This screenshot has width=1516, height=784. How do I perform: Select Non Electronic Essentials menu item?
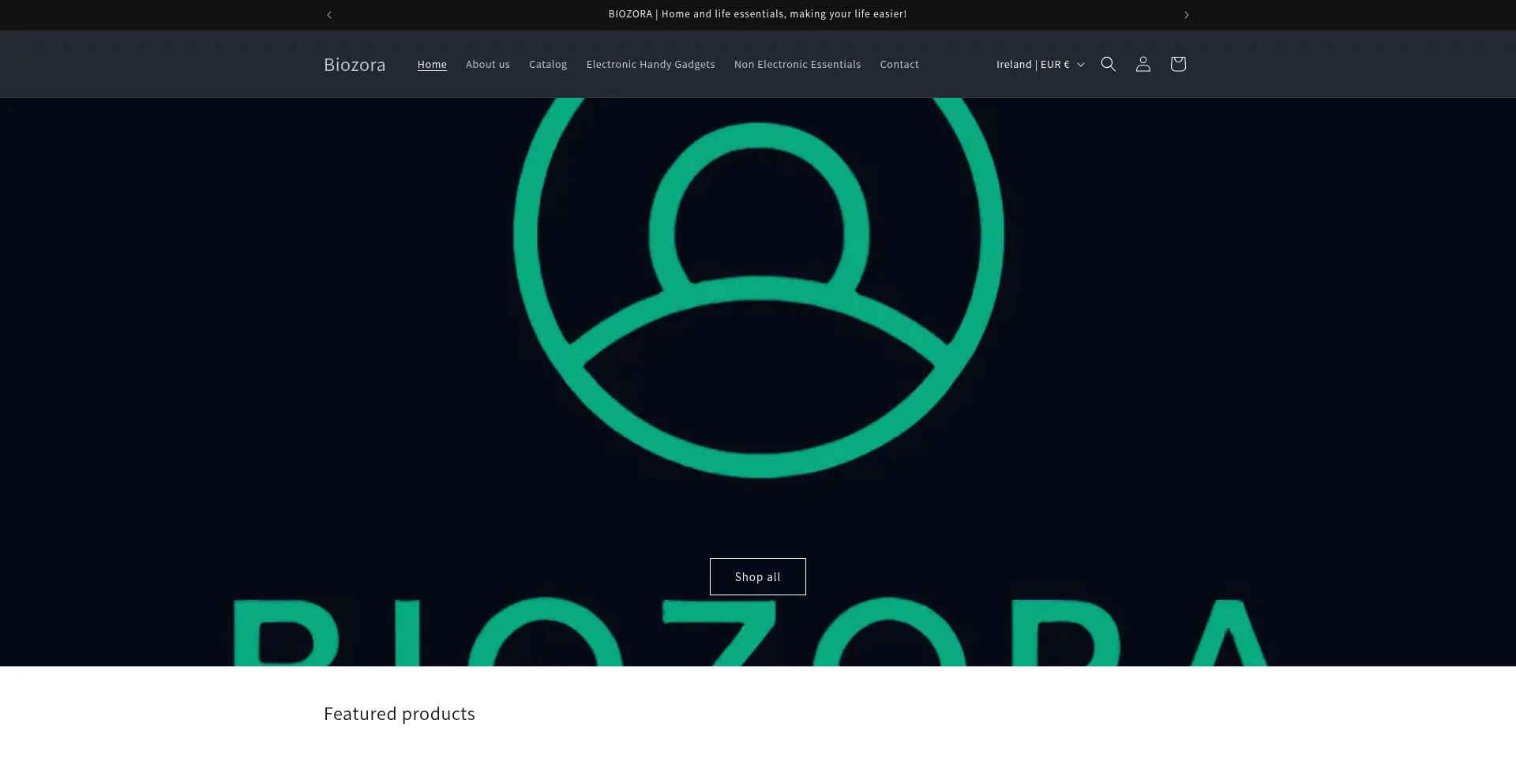point(797,65)
